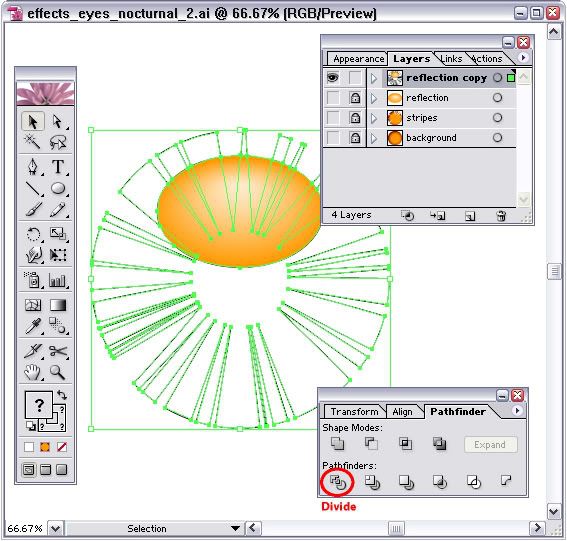Toggle lock on reflection copy layer
Viewport: 567px width, 541px height.
355,78
